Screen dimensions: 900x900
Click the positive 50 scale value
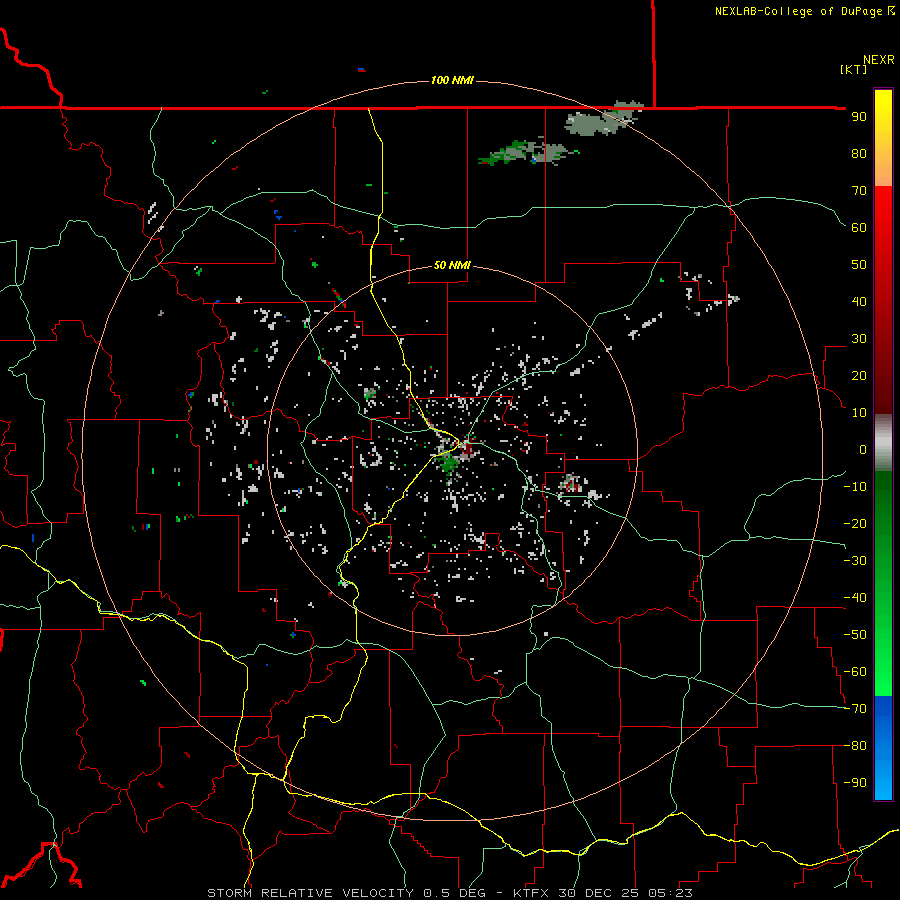tap(859, 265)
